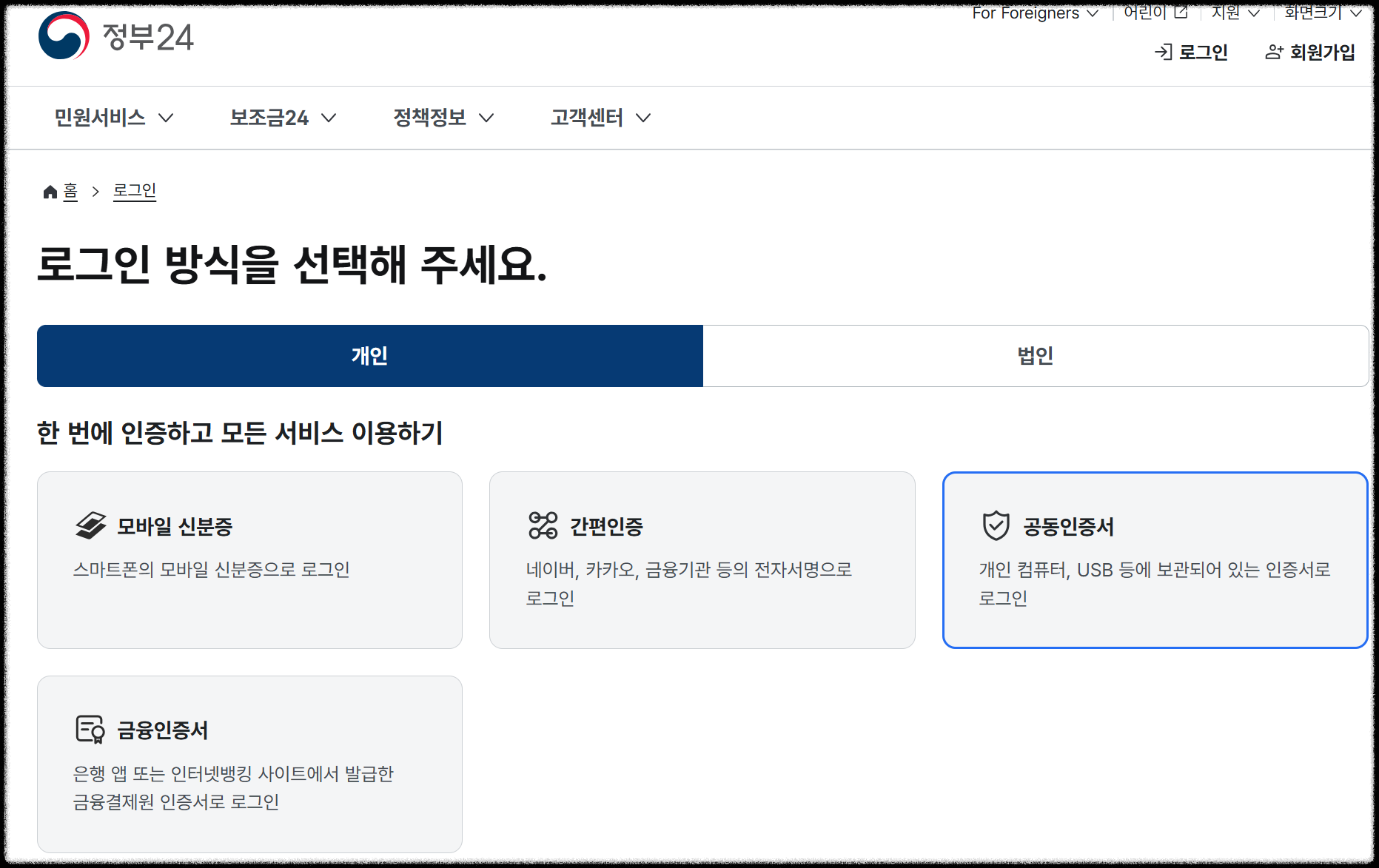Click the 모바일 신분증 login card
The height and width of the screenshot is (868, 1379).
[250, 559]
